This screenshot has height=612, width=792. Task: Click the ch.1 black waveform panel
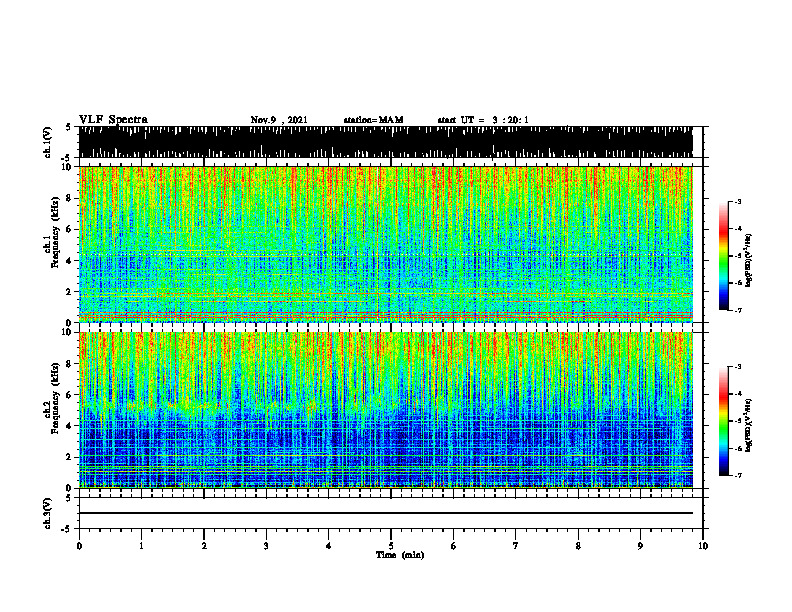pyautogui.click(x=386, y=142)
